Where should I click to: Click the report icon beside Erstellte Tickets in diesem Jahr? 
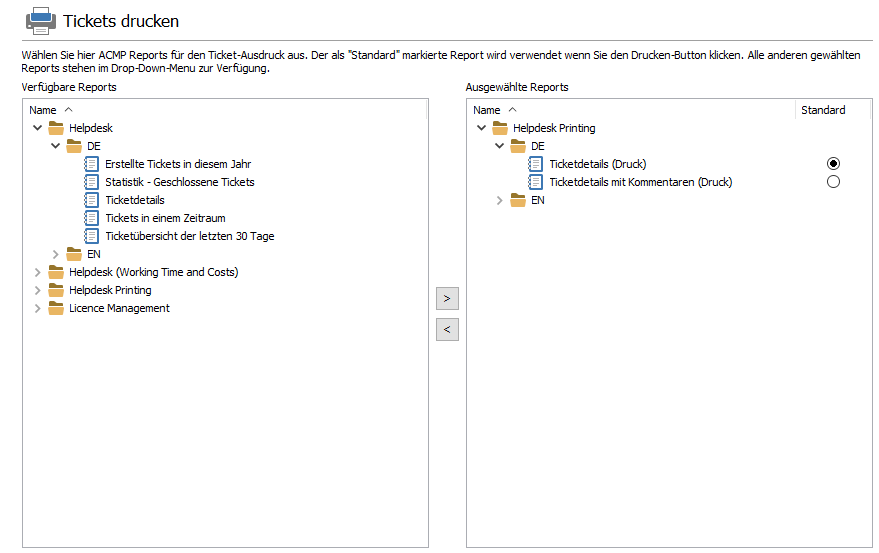(x=92, y=164)
